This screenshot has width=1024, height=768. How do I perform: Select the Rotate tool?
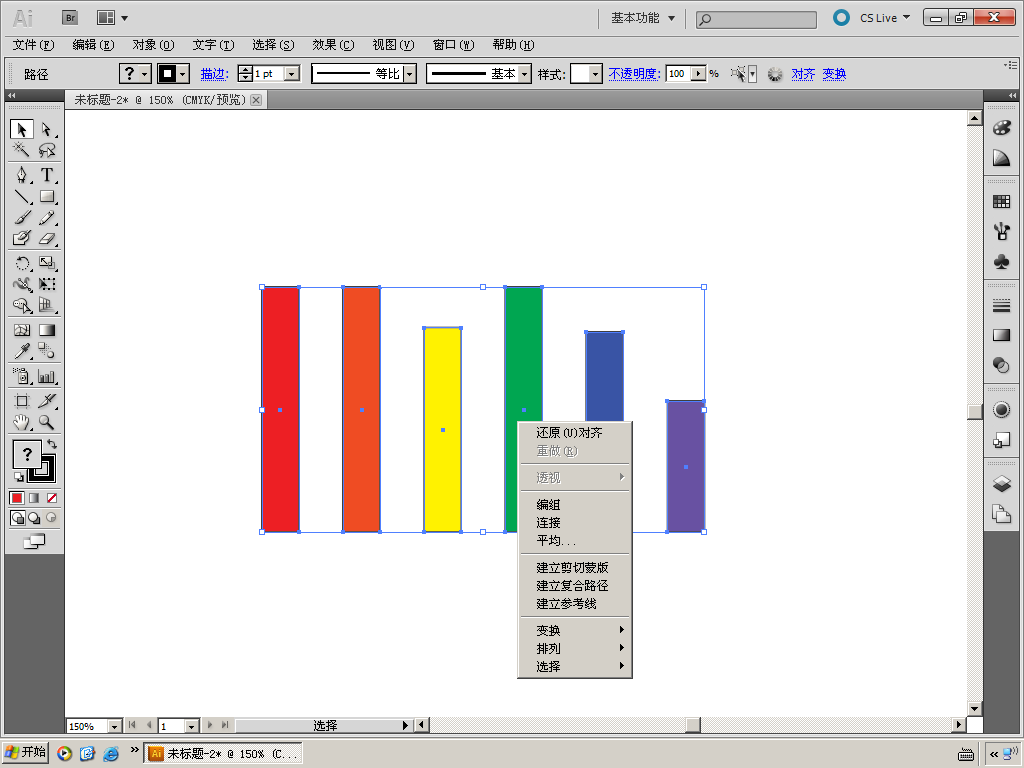pyautogui.click(x=22, y=263)
